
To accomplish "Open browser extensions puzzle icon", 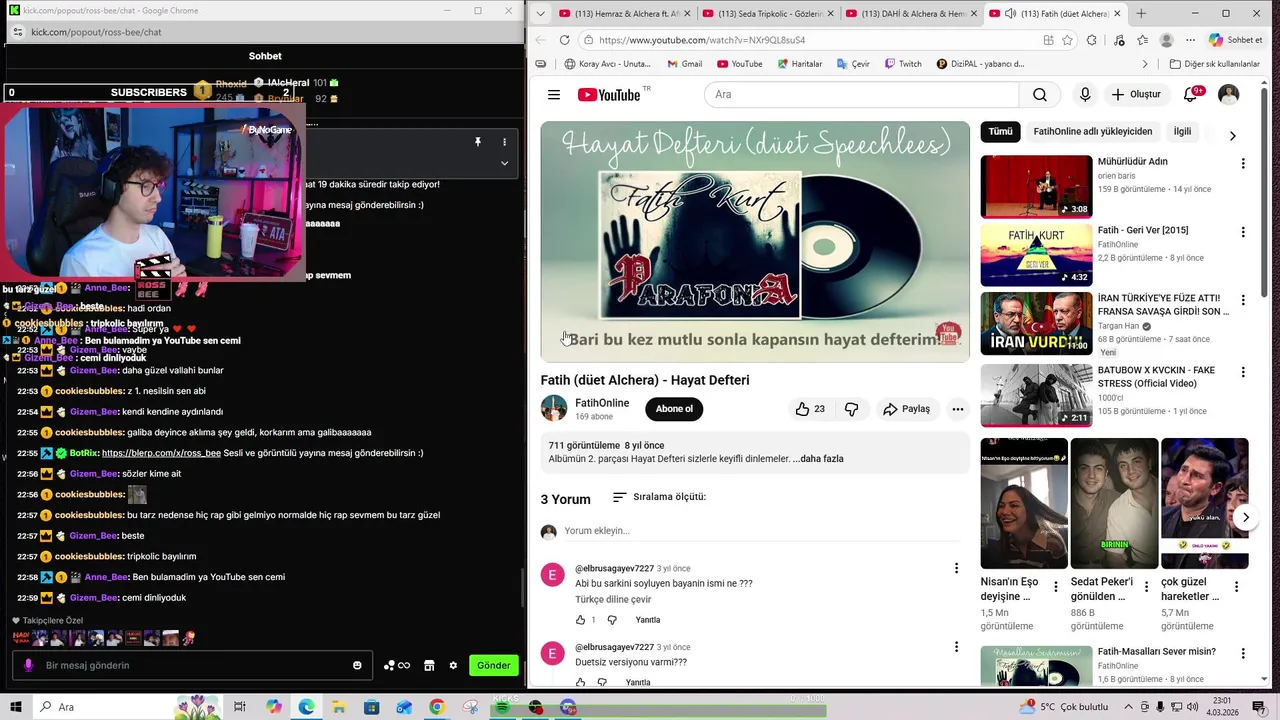I will [x=1092, y=40].
